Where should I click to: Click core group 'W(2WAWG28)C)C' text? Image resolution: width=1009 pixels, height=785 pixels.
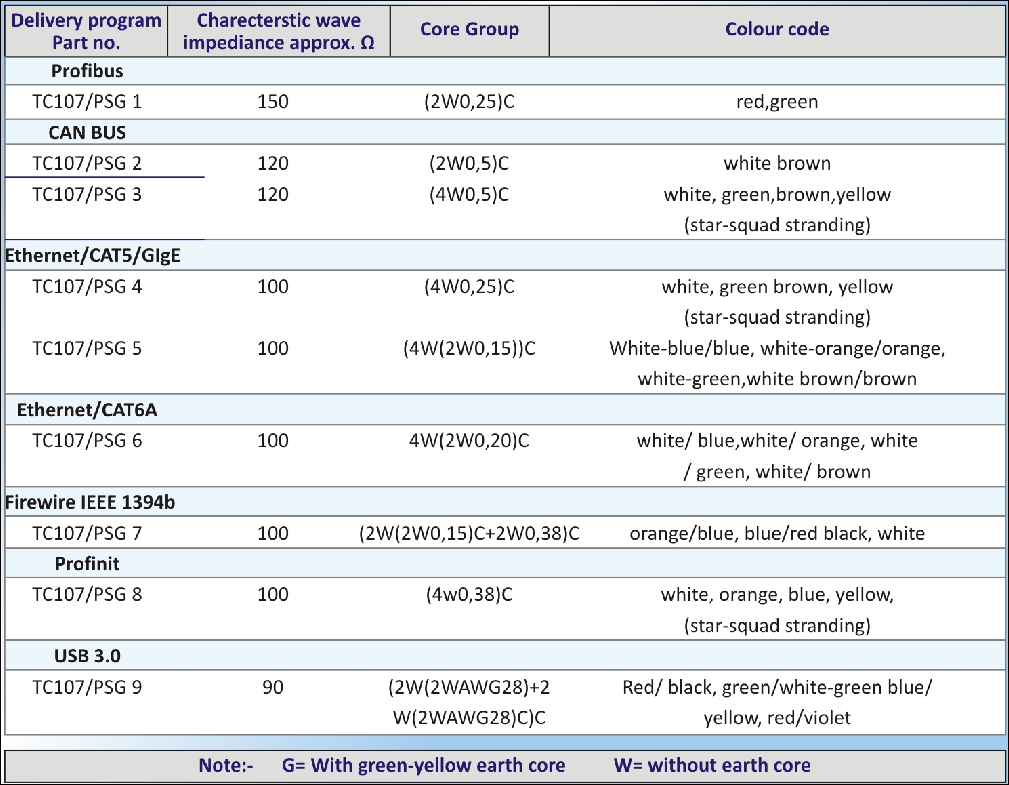click(x=469, y=718)
